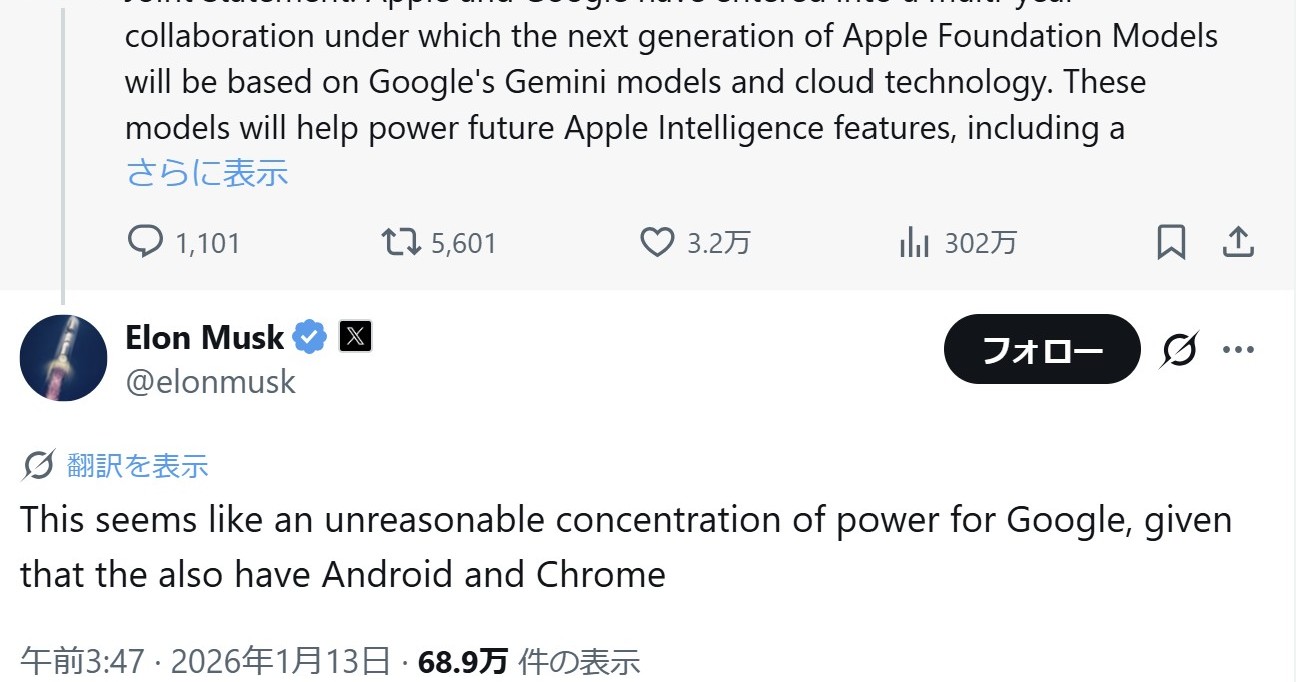Click the 68.9万 views count
The width and height of the screenshot is (1303, 682).
[x=462, y=661]
